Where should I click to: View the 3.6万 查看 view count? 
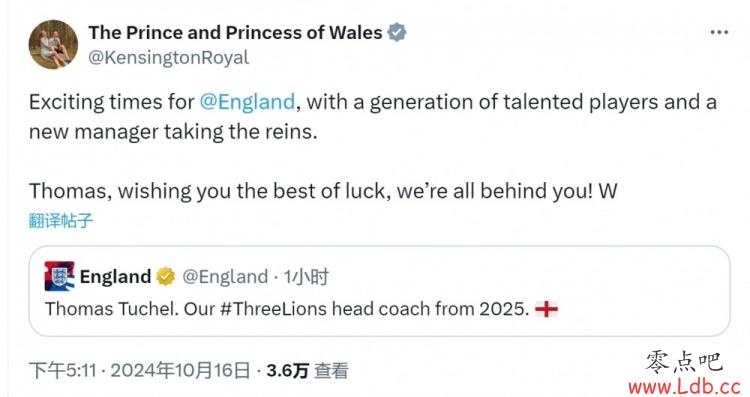(308, 371)
